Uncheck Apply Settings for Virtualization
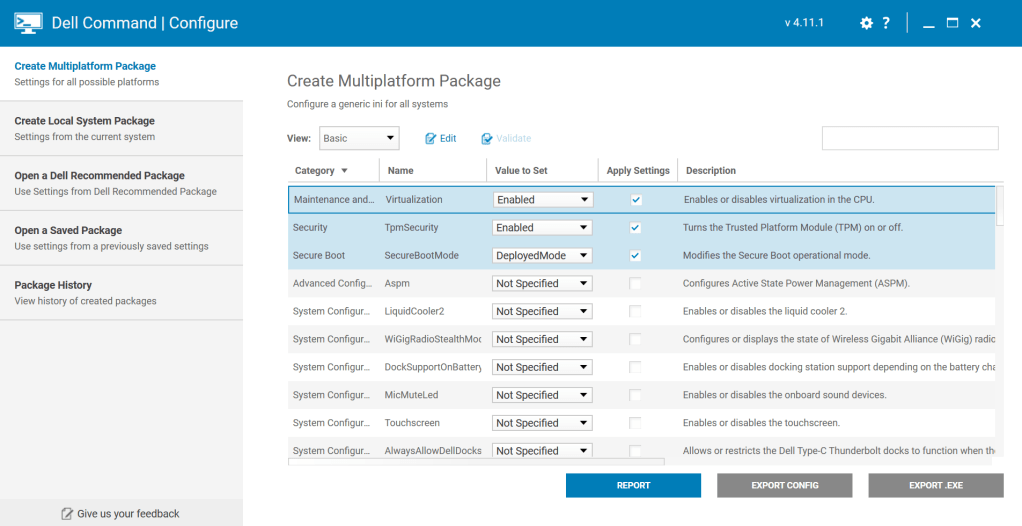 [636, 200]
